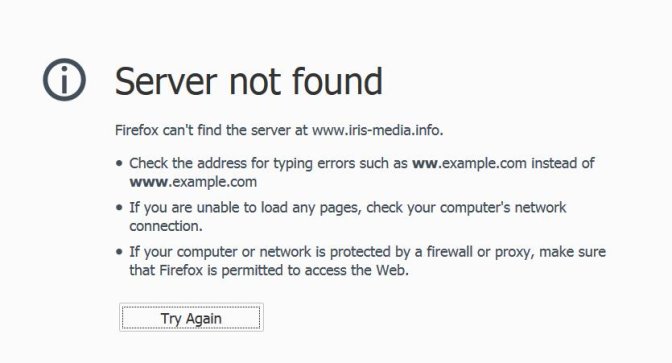The width and height of the screenshot is (672, 363).
Task: Click the bullet dot before 'If your computer'
Action: [x=119, y=252]
